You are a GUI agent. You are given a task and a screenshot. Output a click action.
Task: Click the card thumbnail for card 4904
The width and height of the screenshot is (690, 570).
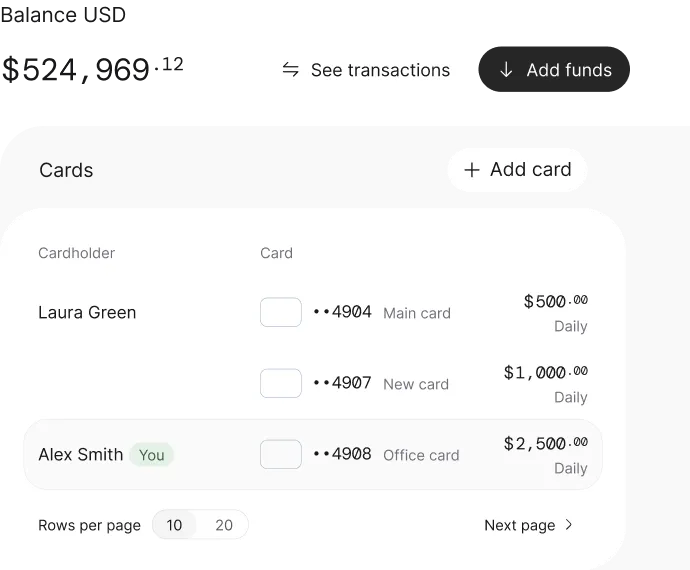click(281, 312)
